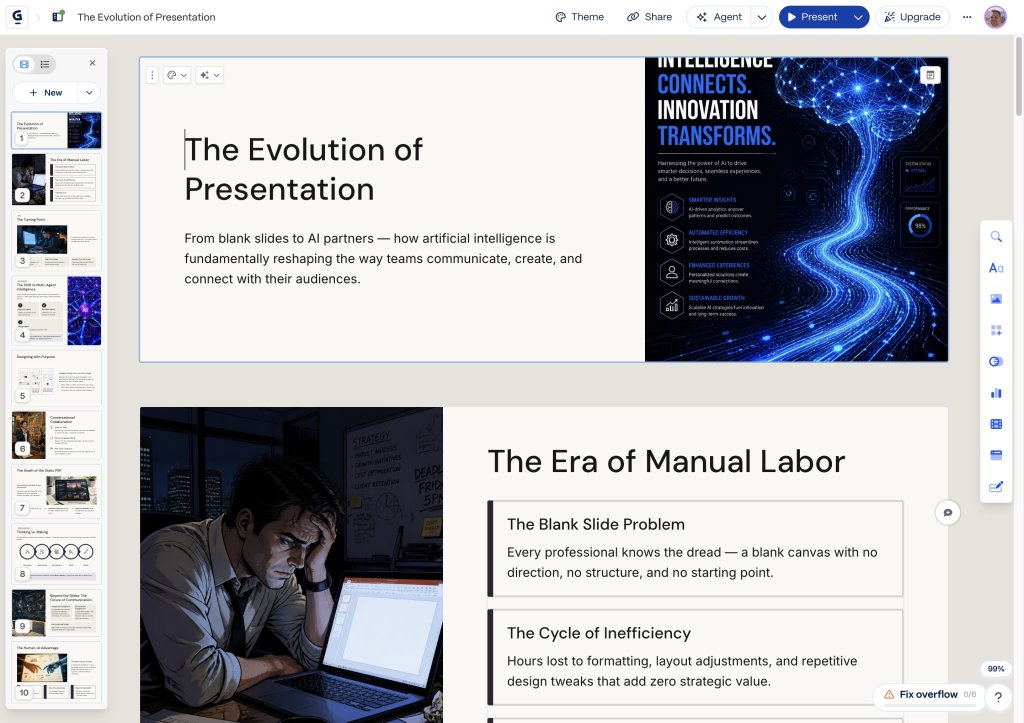
Task: Click the stressed man illustration image
Action: tap(291, 565)
